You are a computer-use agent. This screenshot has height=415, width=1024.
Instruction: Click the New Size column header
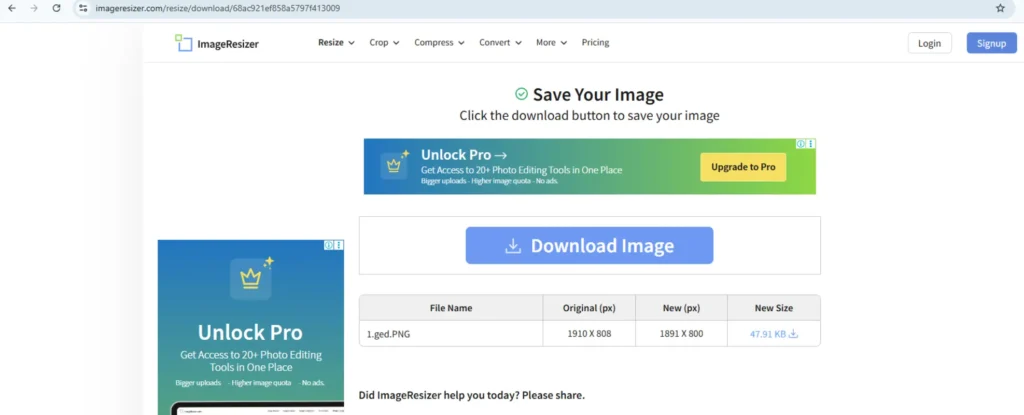[774, 308]
